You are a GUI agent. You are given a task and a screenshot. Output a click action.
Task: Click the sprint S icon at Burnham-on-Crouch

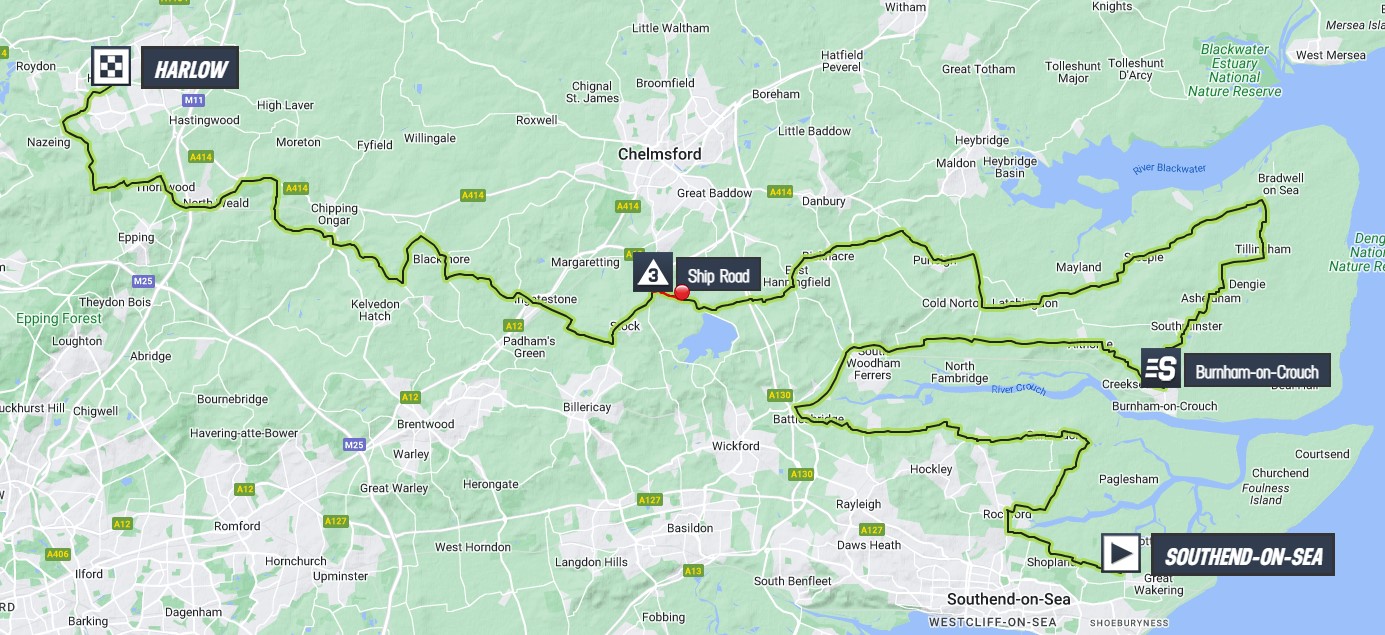[x=1160, y=368]
